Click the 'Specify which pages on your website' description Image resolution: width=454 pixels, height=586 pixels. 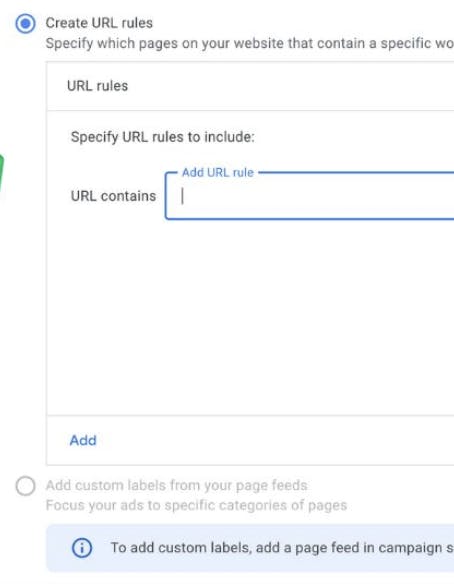[x=250, y=43]
